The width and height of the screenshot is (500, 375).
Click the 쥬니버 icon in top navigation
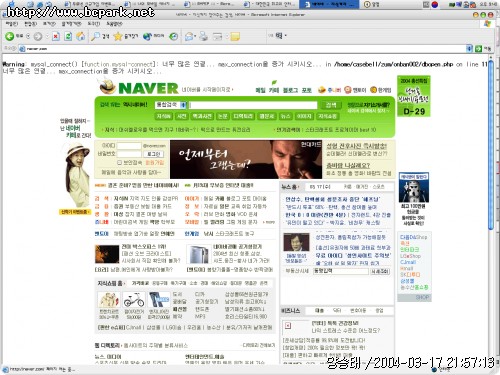click(x=322, y=90)
